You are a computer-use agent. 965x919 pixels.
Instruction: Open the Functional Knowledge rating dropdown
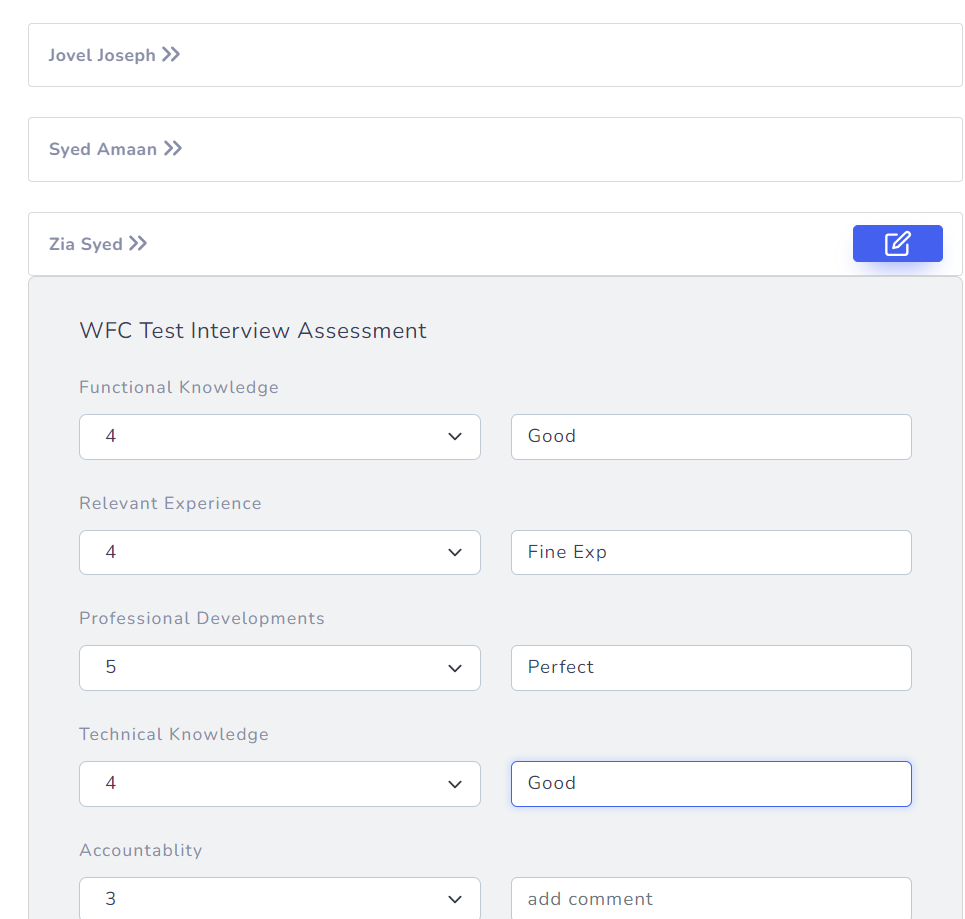pyautogui.click(x=279, y=437)
